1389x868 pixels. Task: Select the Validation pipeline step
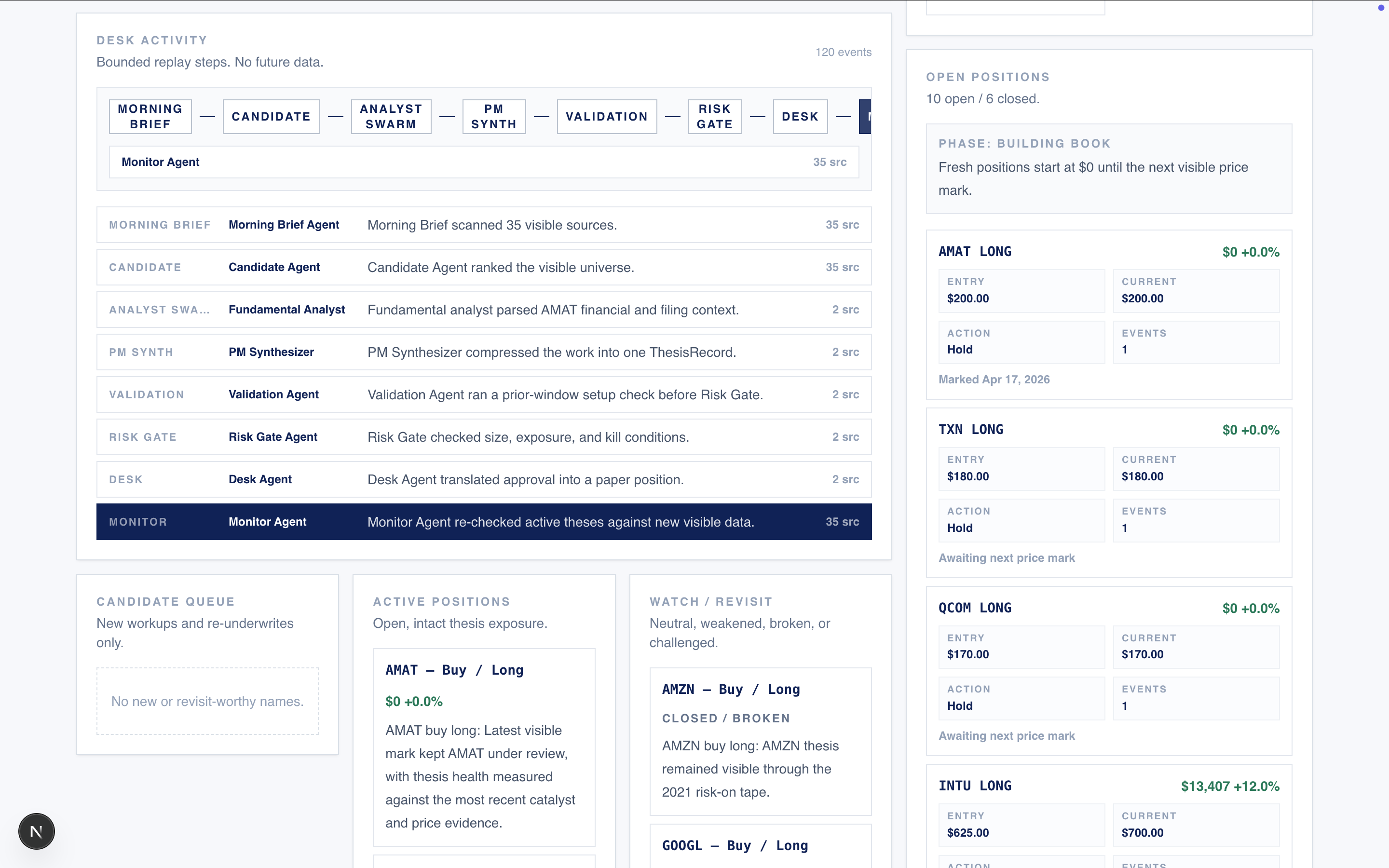click(x=606, y=117)
